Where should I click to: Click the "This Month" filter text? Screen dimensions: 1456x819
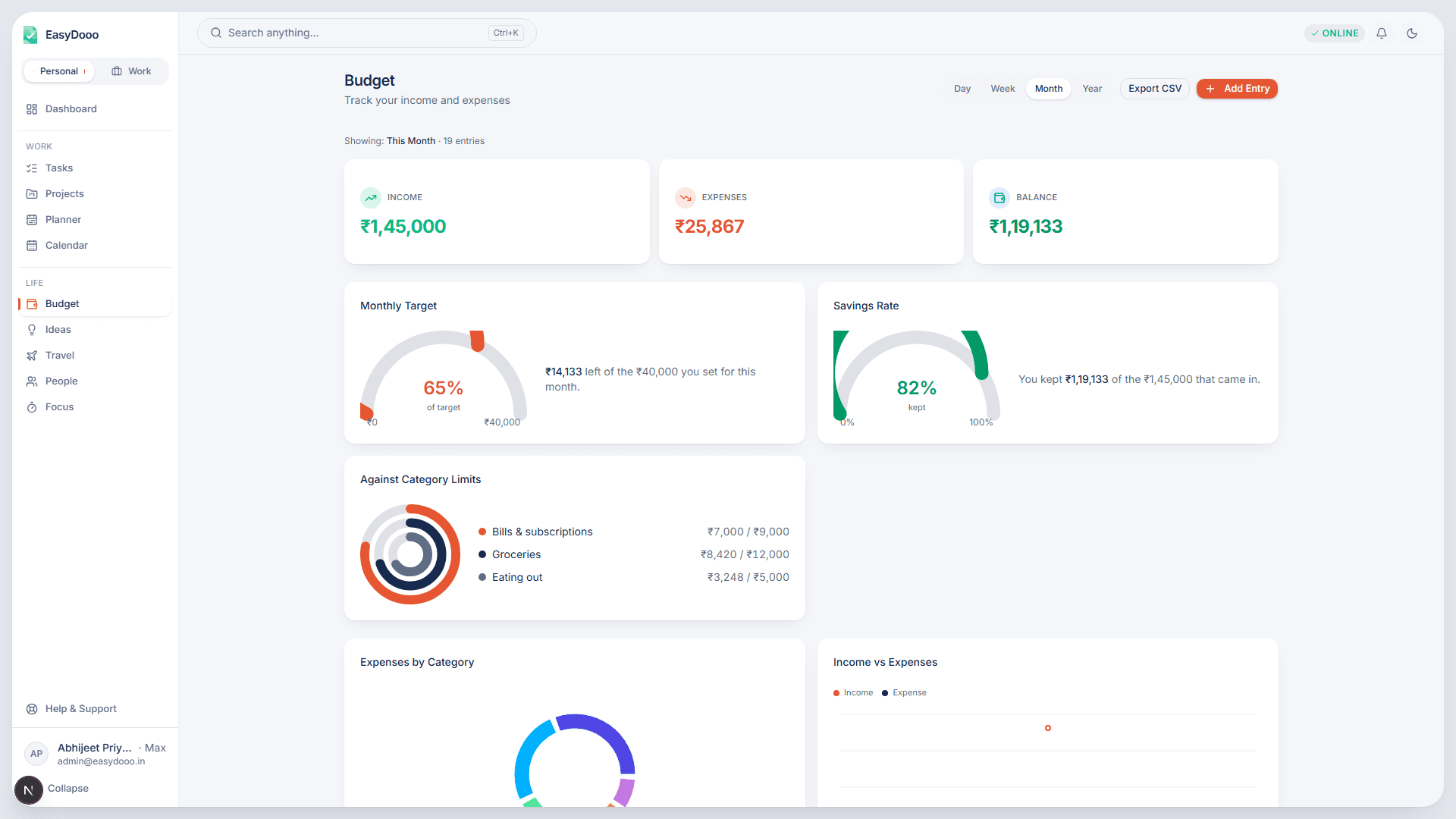pyautogui.click(x=411, y=141)
